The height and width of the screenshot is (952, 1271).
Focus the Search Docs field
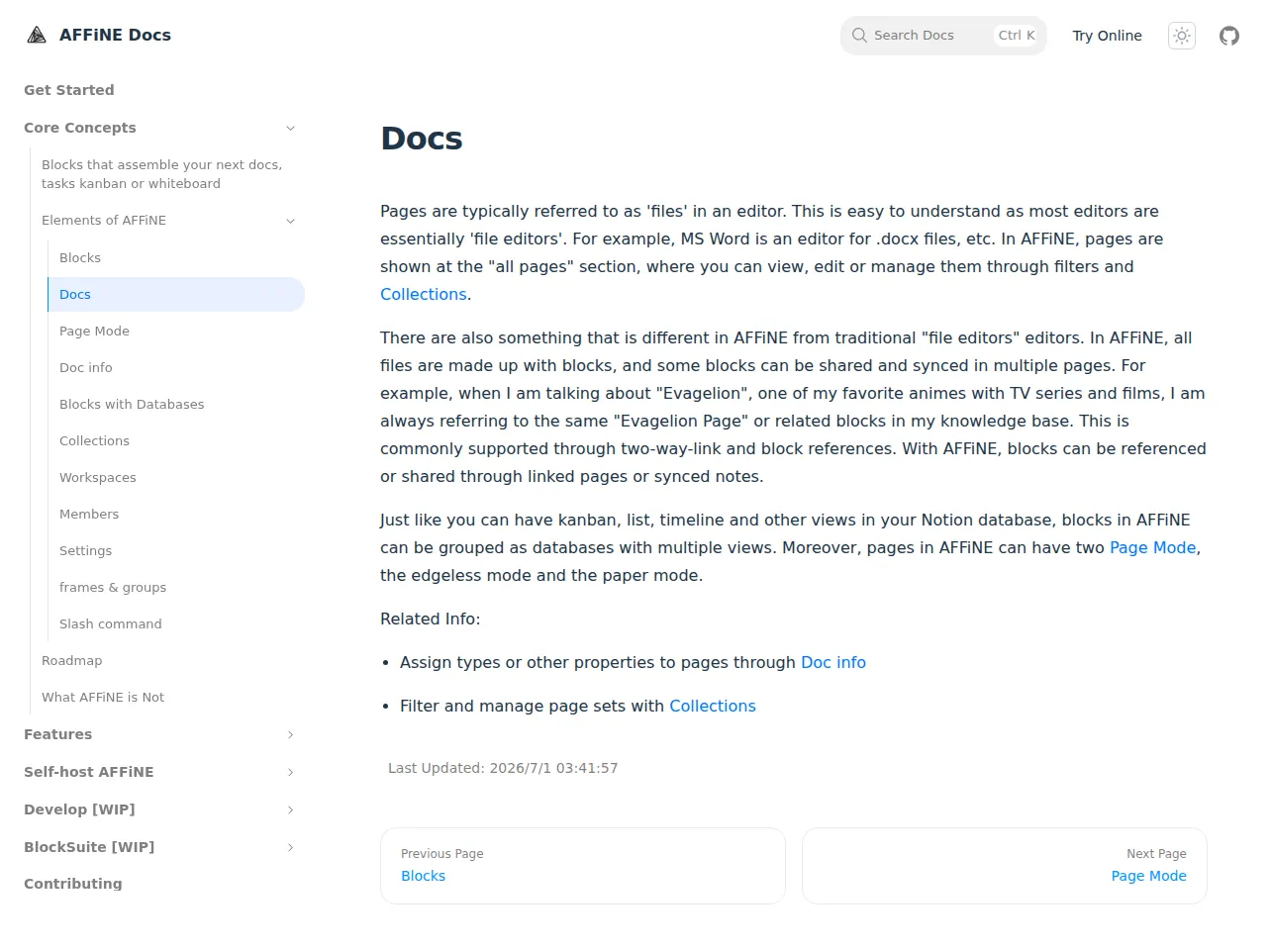(943, 36)
